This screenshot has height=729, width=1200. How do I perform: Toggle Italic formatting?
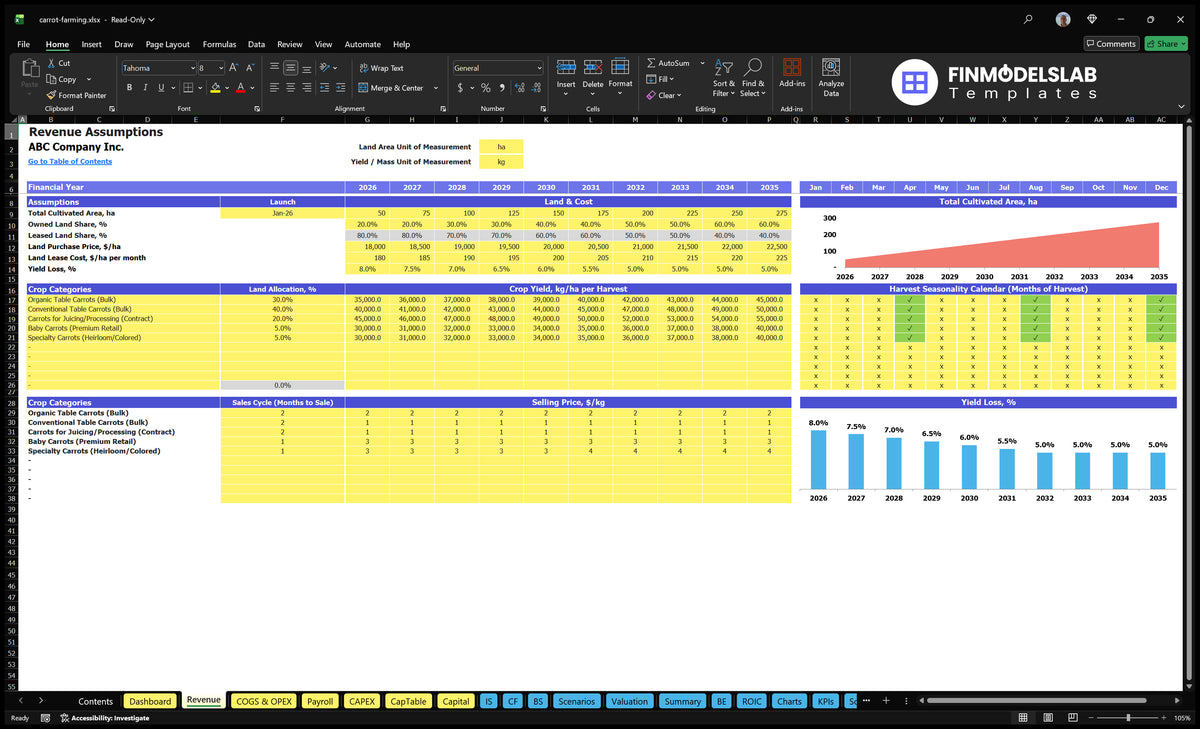[145, 88]
